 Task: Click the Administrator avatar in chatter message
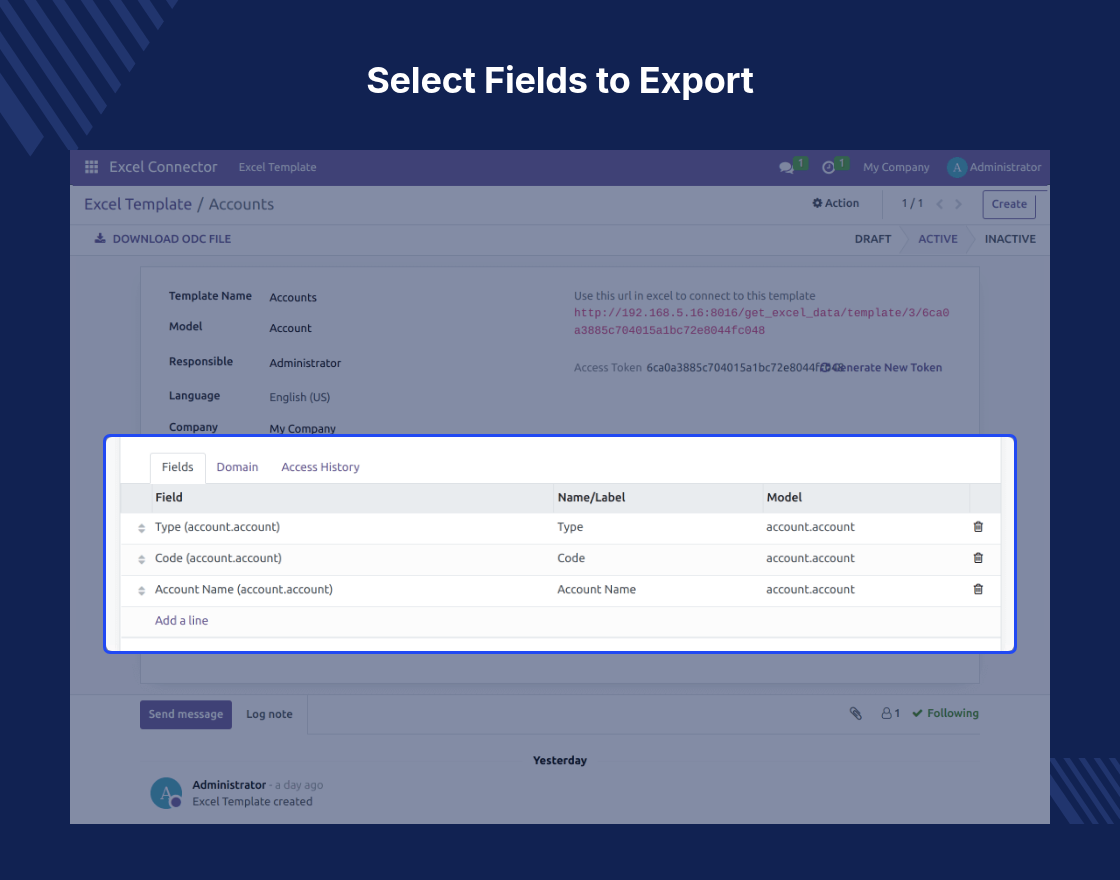click(x=166, y=794)
